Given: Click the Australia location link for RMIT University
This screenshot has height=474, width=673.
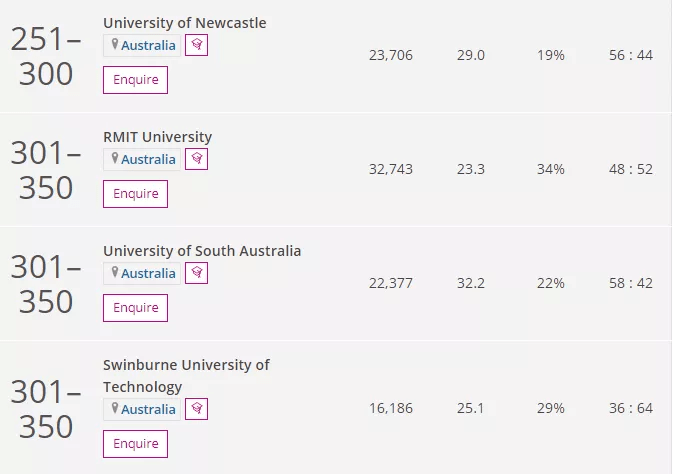Looking at the screenshot, I should 148,159.
